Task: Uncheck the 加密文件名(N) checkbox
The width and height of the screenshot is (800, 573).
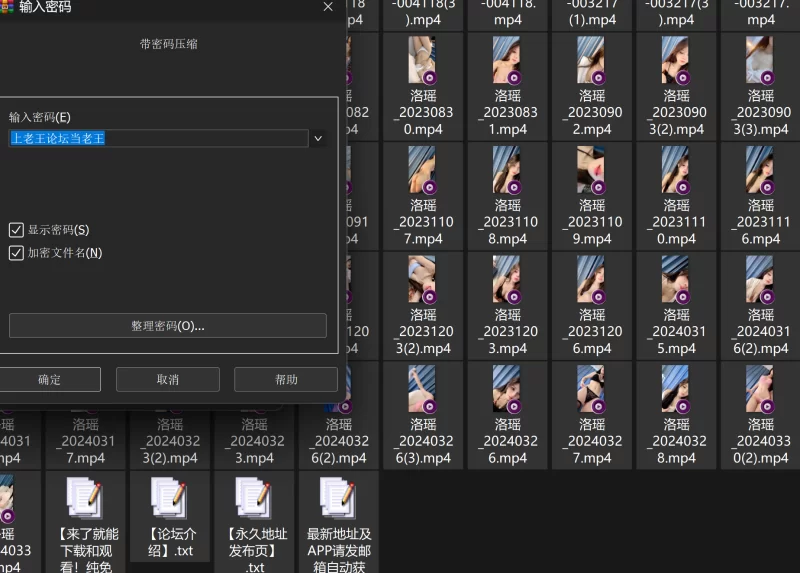Action: pyautogui.click(x=16, y=253)
